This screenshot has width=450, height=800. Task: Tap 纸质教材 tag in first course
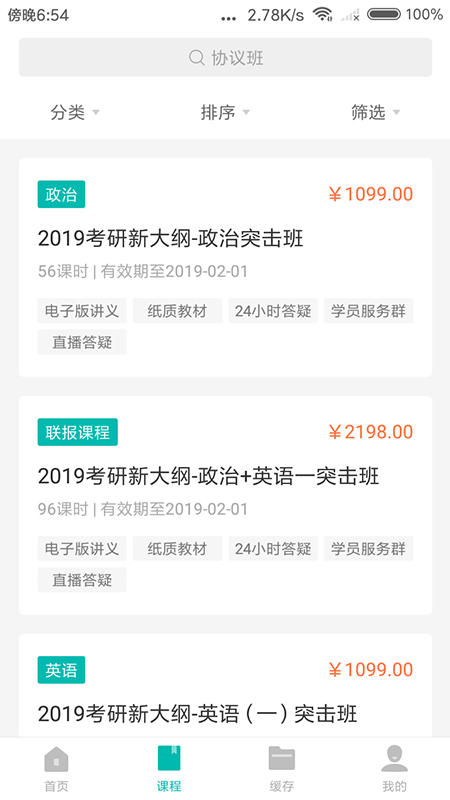pos(177,311)
